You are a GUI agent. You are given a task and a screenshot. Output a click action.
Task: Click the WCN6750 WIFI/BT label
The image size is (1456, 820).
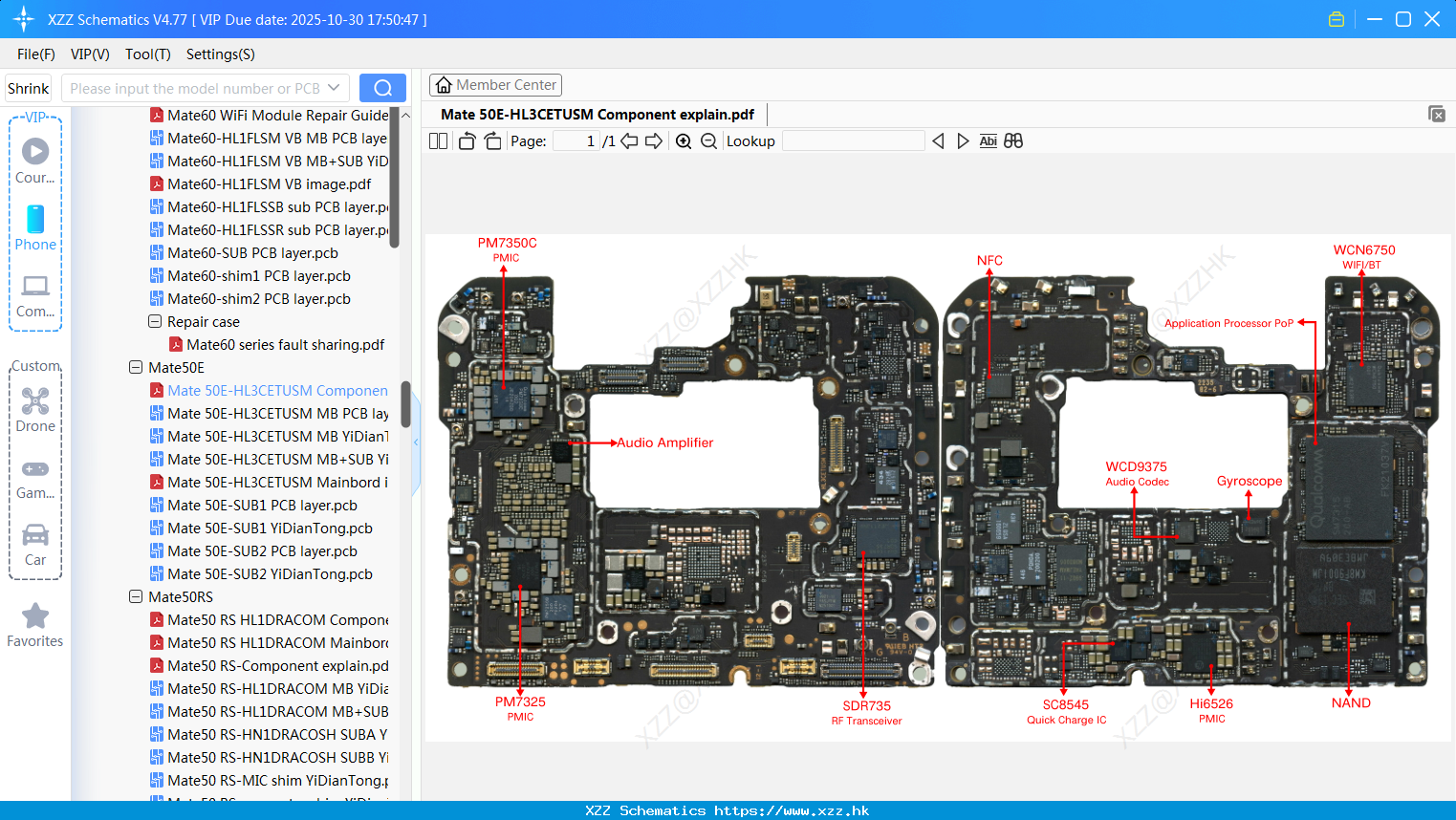tap(1363, 257)
